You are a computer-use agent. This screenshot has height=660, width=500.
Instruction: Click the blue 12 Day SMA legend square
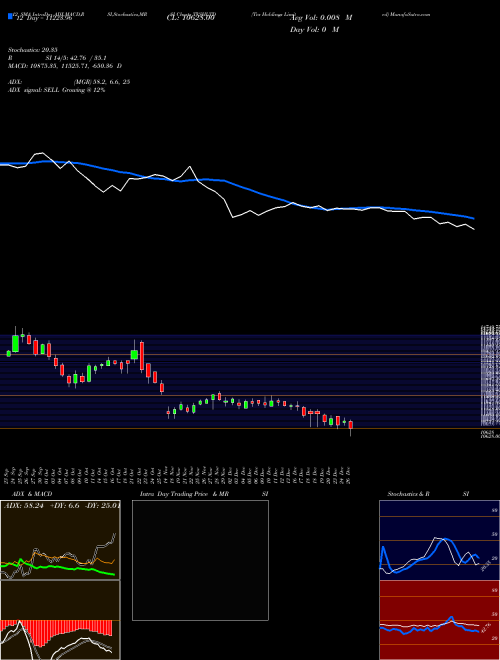pos(10,16)
